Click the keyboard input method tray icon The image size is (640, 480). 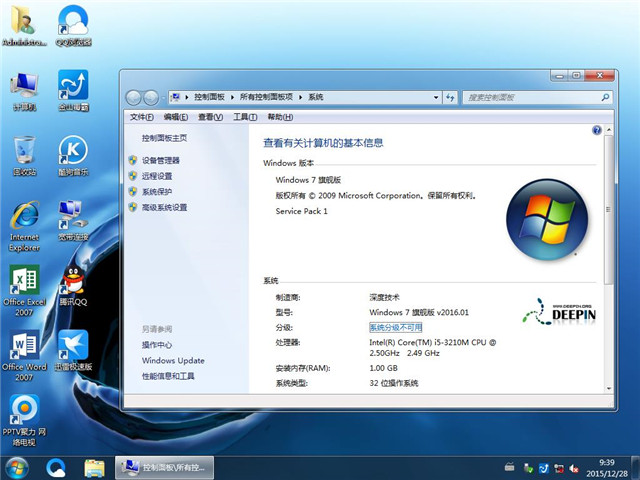(x=509, y=467)
